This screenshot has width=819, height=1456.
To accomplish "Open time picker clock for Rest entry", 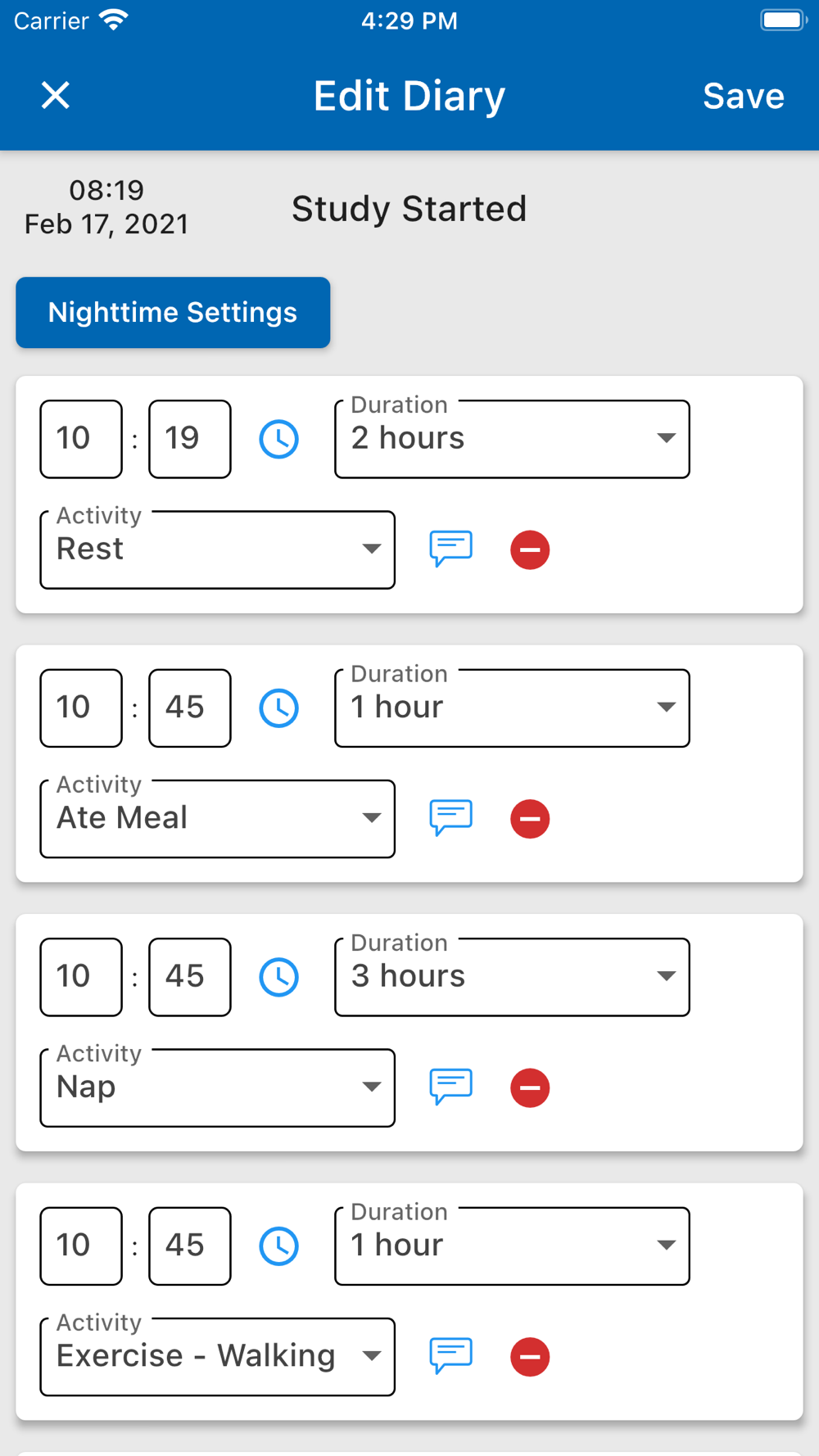I will [x=279, y=439].
